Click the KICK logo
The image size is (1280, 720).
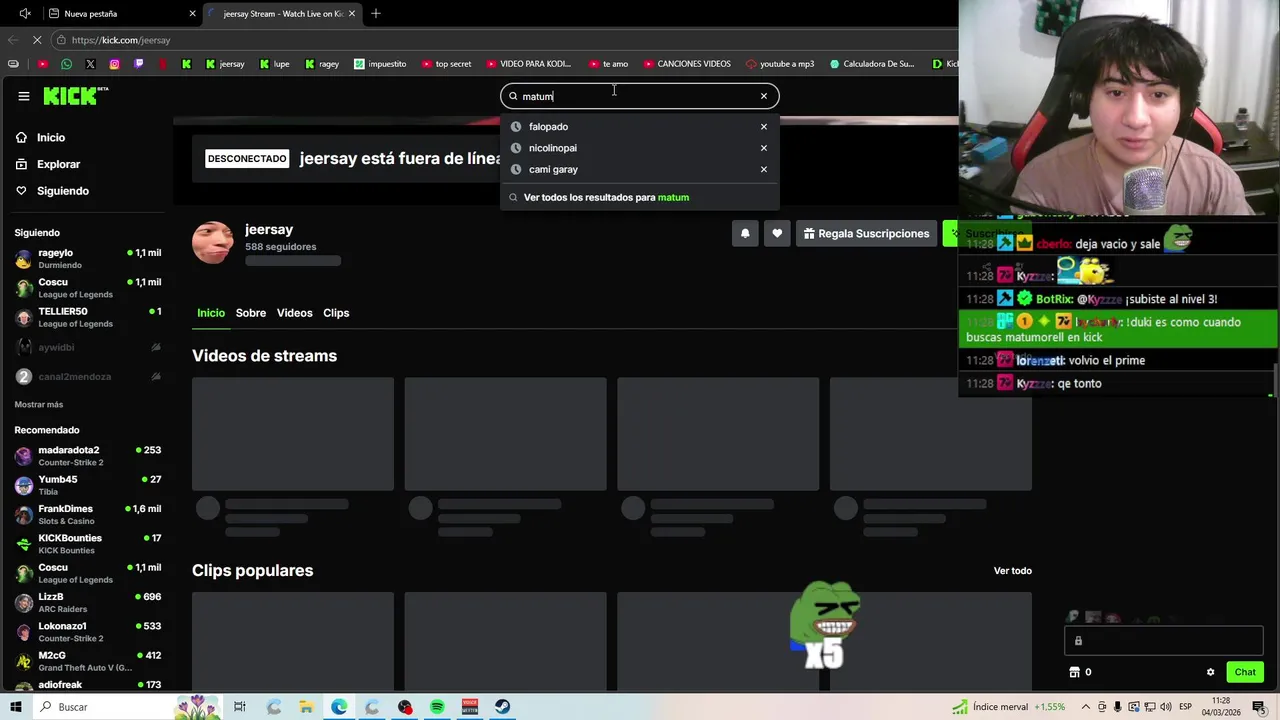(x=75, y=96)
